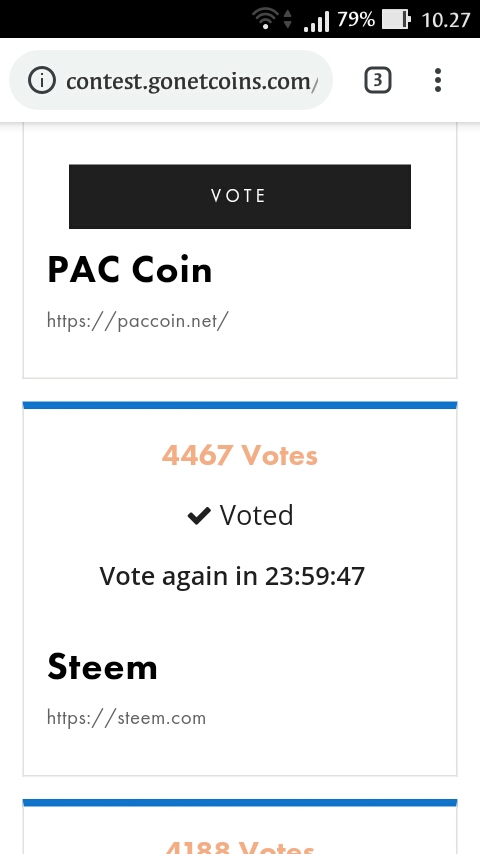Viewport: 480px width, 854px height.
Task: Tap the PAC Coin heading
Action: pos(130,270)
